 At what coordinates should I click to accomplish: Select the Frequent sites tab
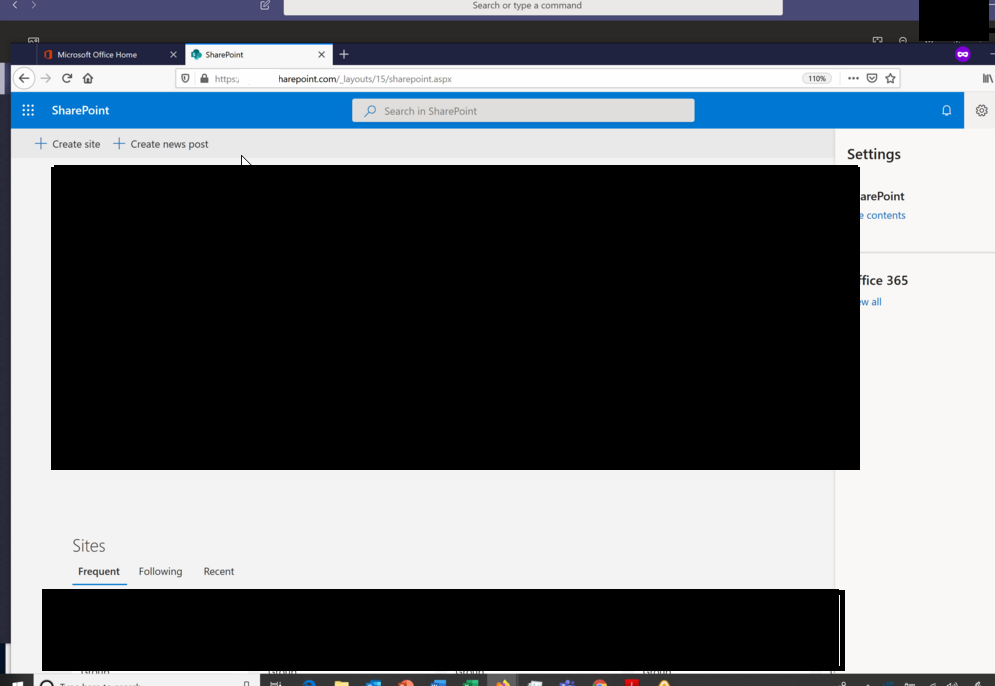(99, 571)
